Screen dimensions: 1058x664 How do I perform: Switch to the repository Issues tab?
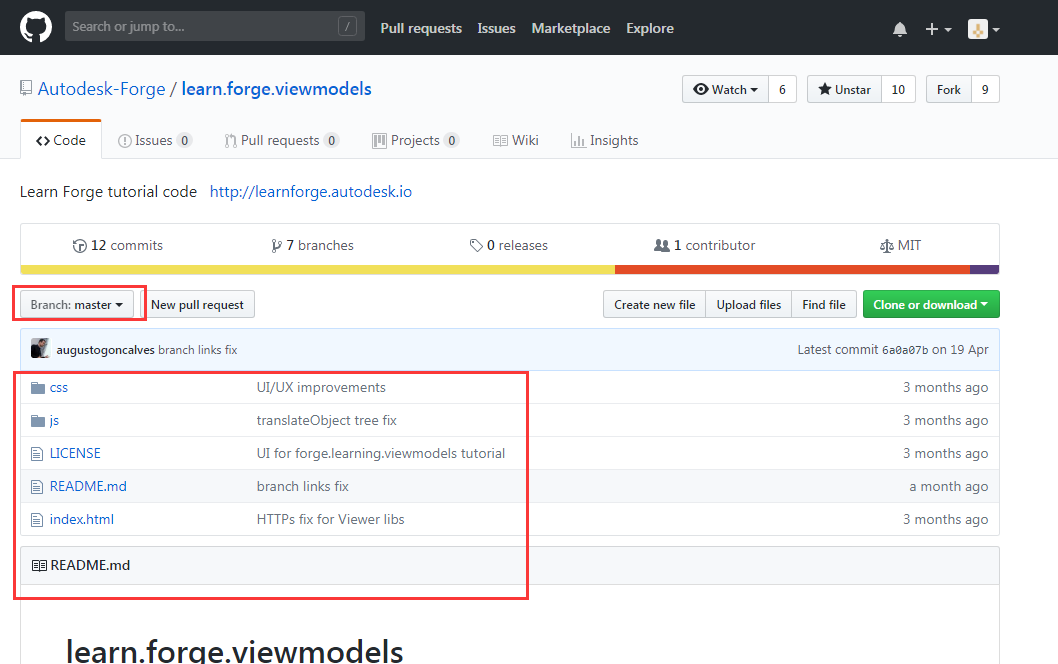[x=155, y=140]
